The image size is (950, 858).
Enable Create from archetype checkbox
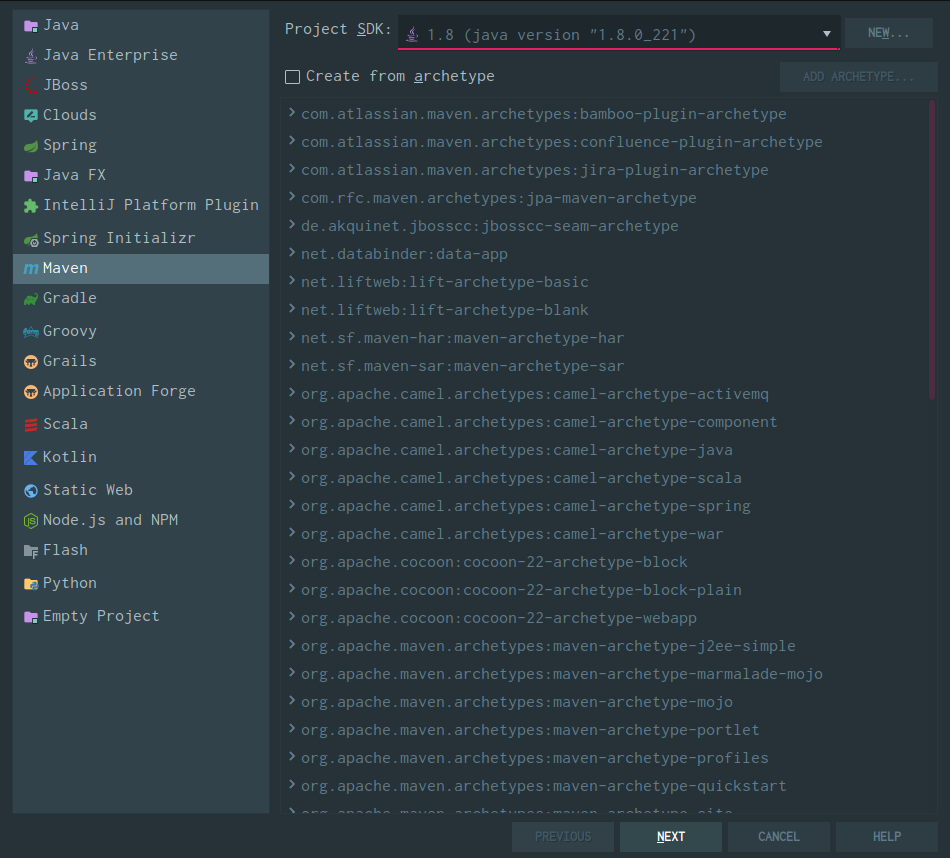[293, 77]
